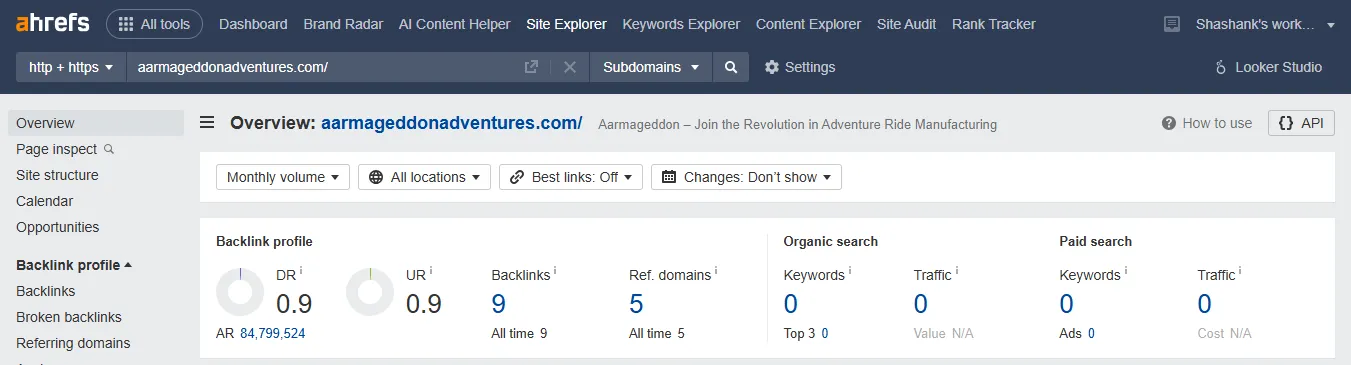Open URL in new tab icon

point(532,67)
